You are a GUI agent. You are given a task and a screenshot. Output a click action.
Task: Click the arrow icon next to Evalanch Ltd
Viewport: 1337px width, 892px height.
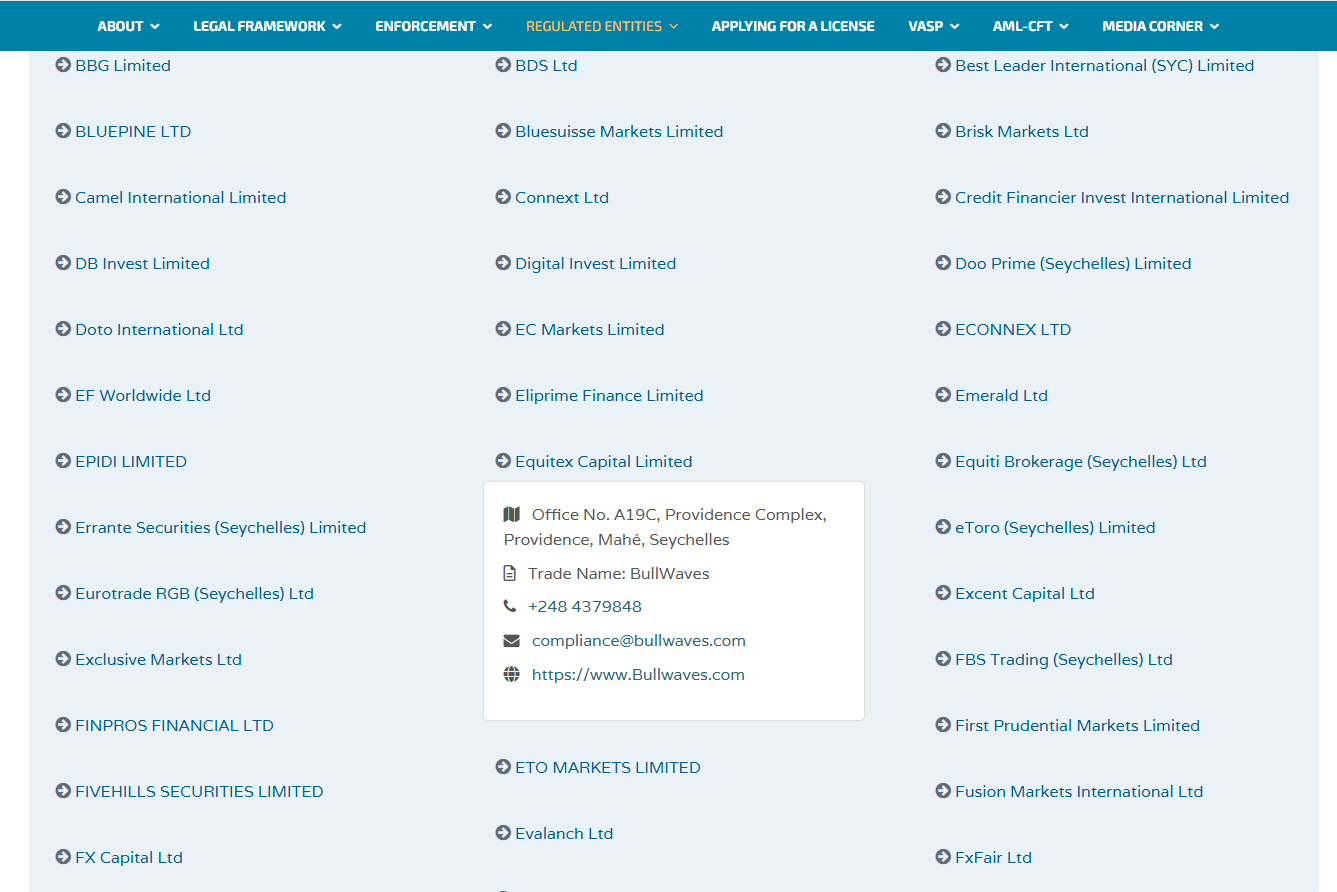point(503,833)
